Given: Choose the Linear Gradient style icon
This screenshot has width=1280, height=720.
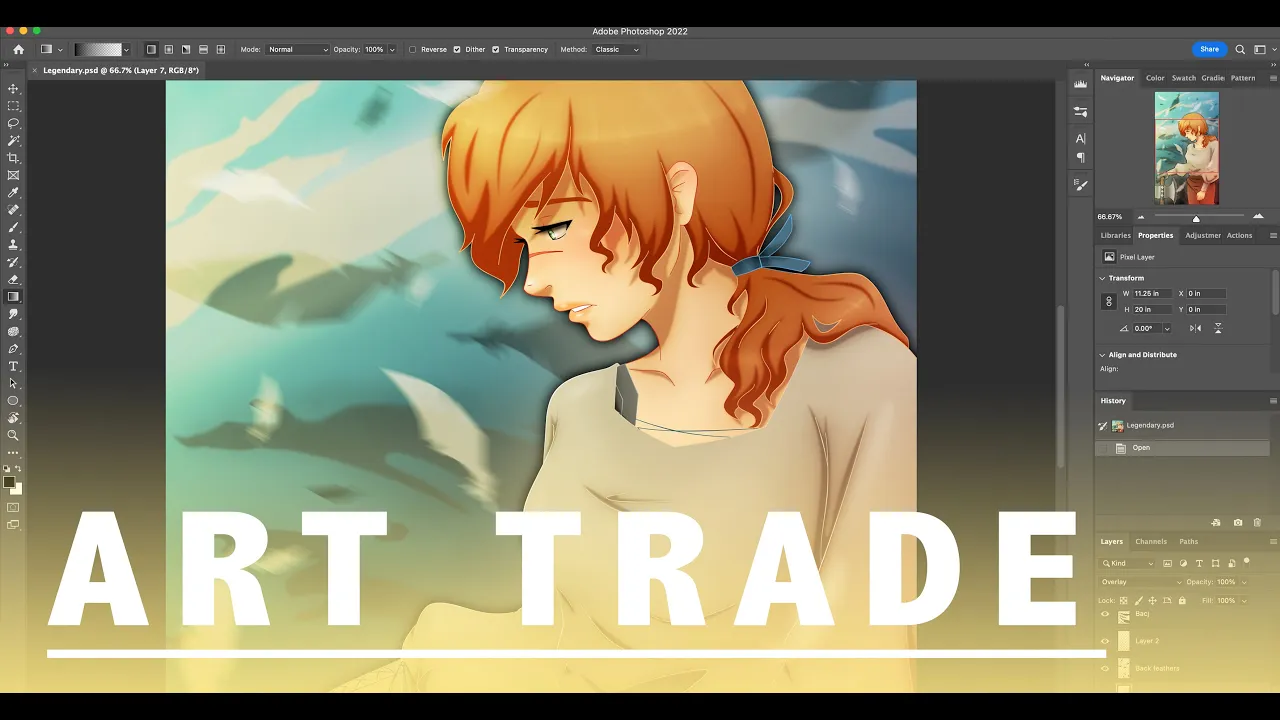Looking at the screenshot, I should pos(151,49).
